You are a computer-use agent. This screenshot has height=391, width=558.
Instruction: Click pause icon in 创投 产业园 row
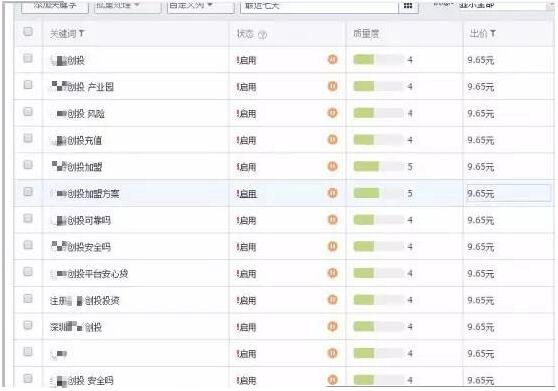(x=332, y=86)
